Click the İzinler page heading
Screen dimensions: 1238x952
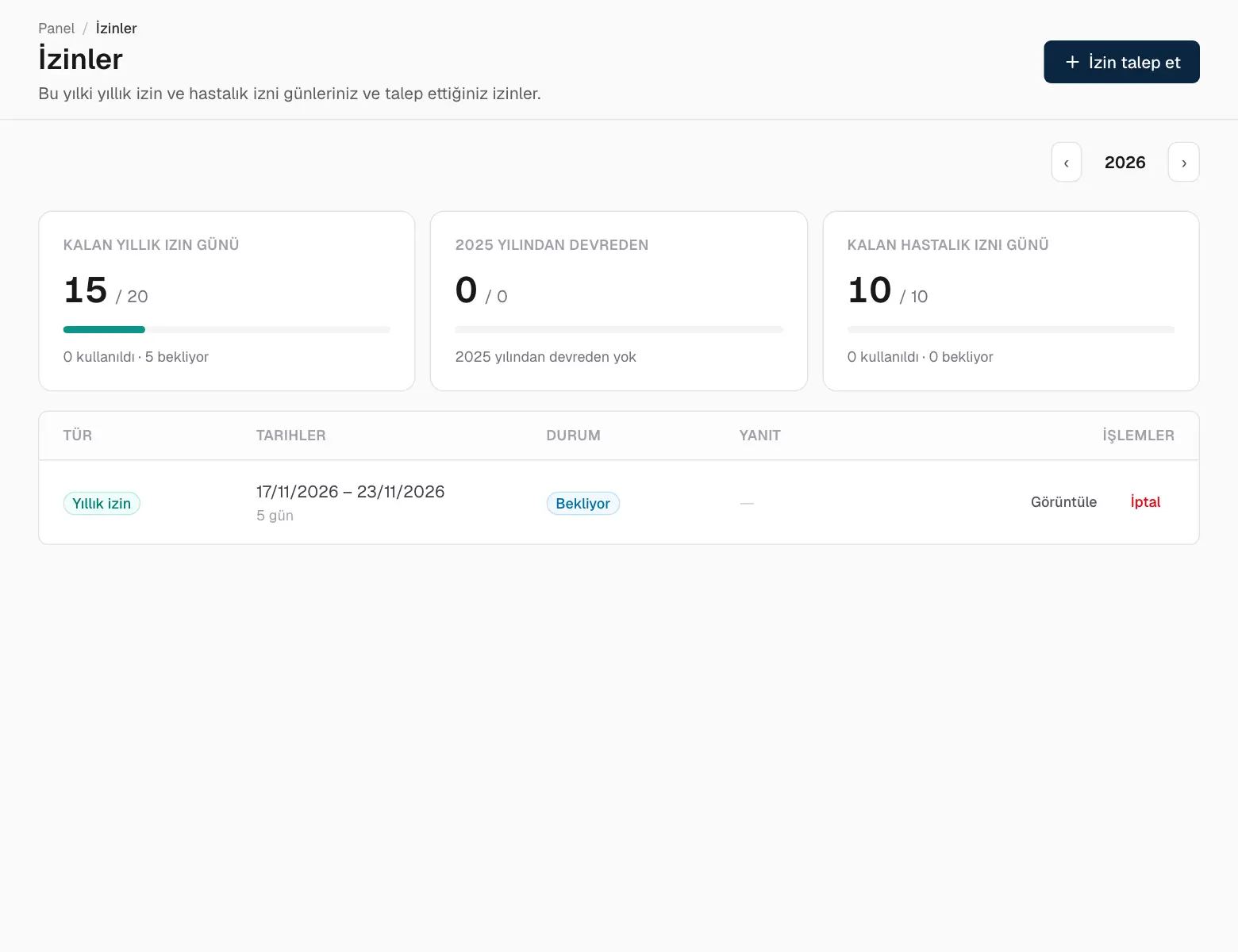pos(80,59)
